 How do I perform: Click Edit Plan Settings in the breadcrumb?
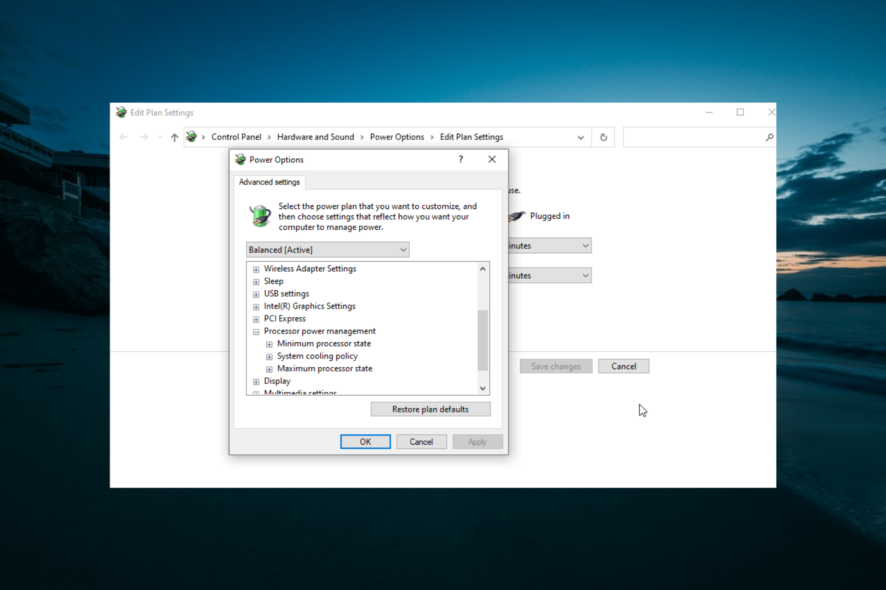pos(472,137)
